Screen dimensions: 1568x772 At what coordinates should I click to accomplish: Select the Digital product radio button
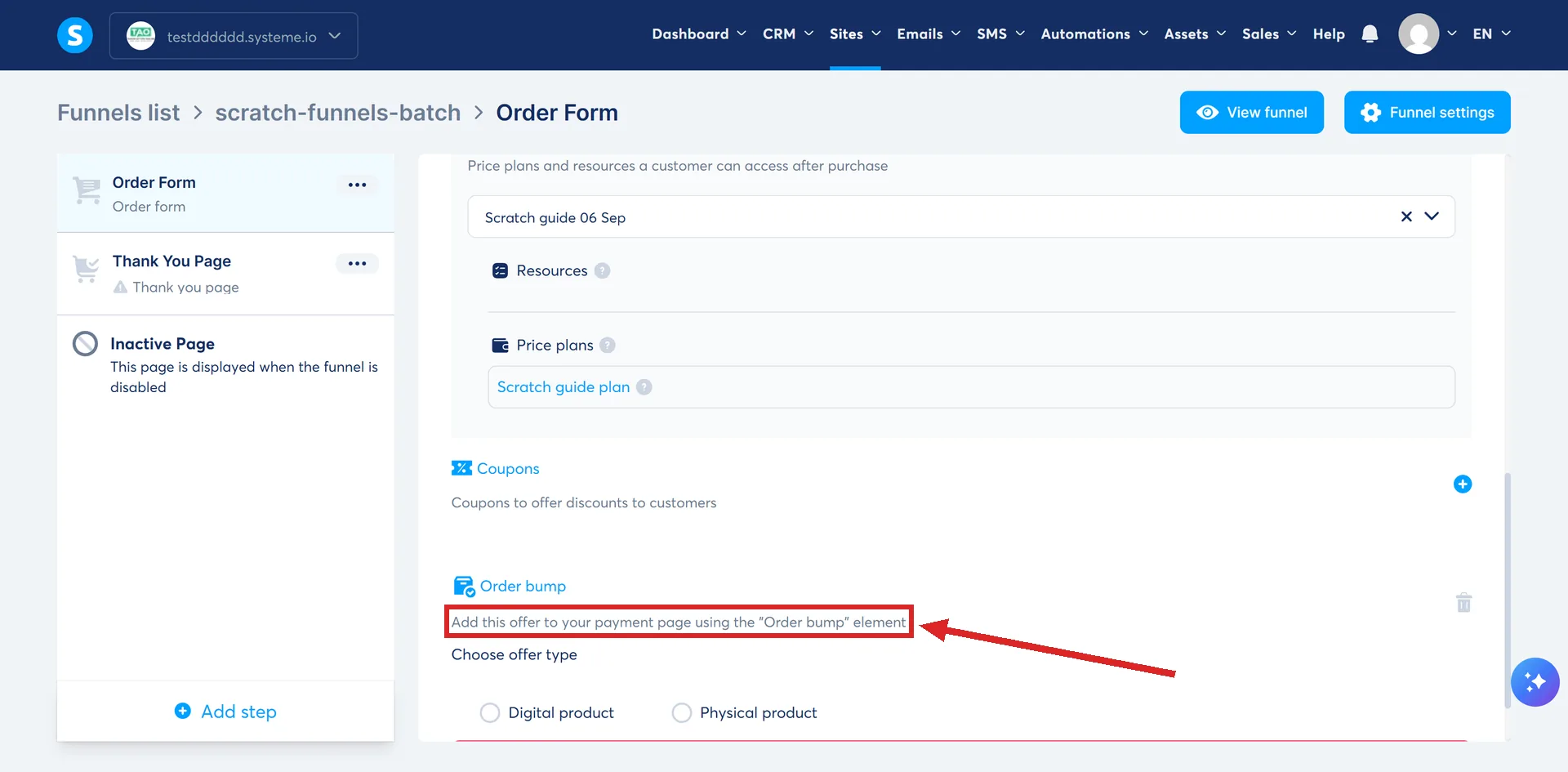tap(490, 712)
